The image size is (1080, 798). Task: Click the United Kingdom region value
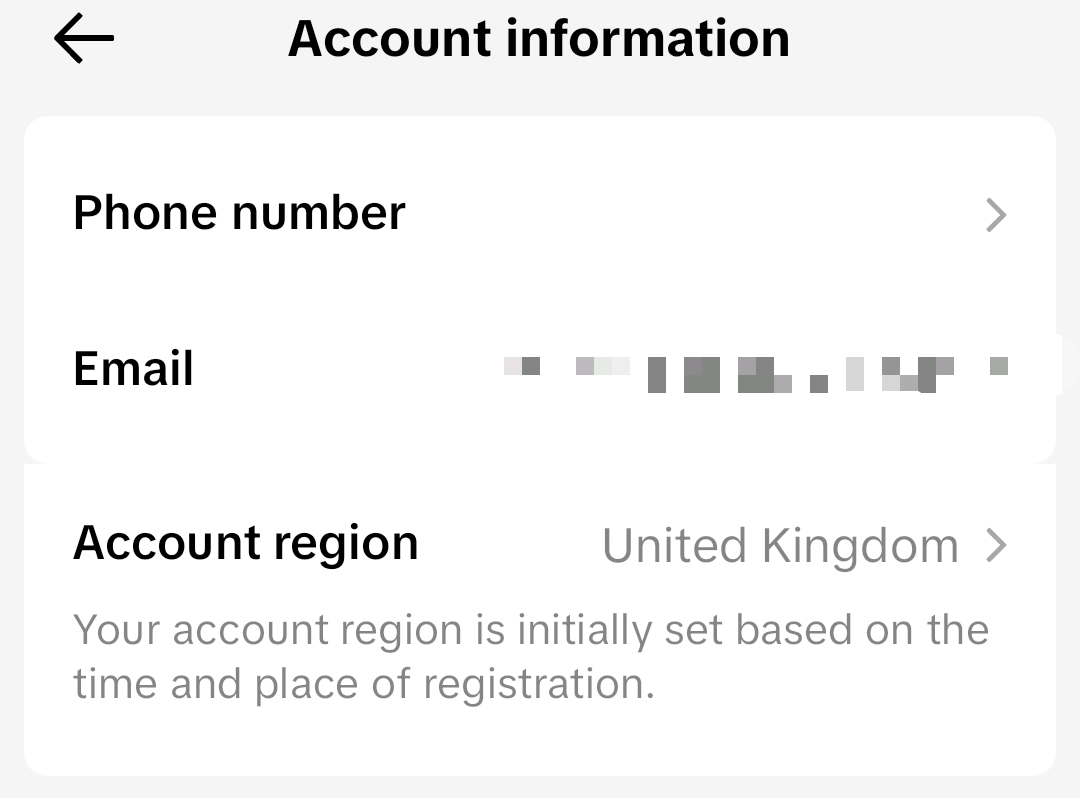pos(780,546)
